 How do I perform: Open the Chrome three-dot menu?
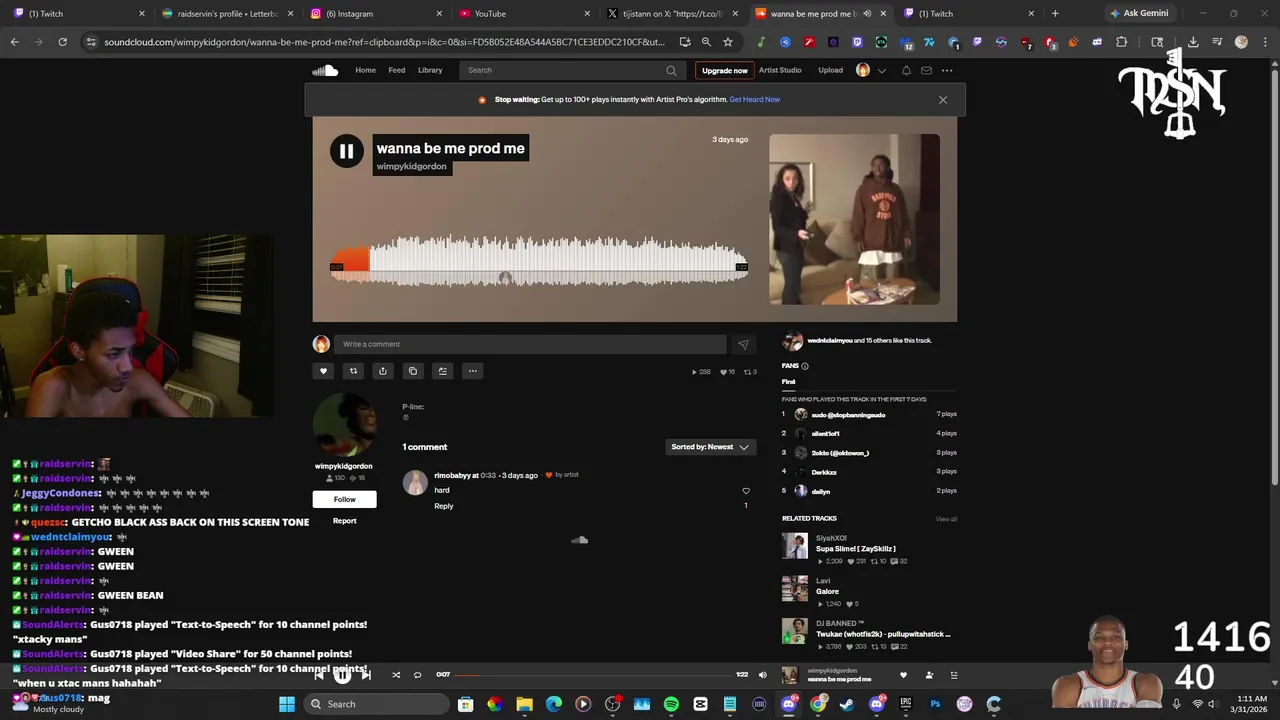click(x=1265, y=42)
